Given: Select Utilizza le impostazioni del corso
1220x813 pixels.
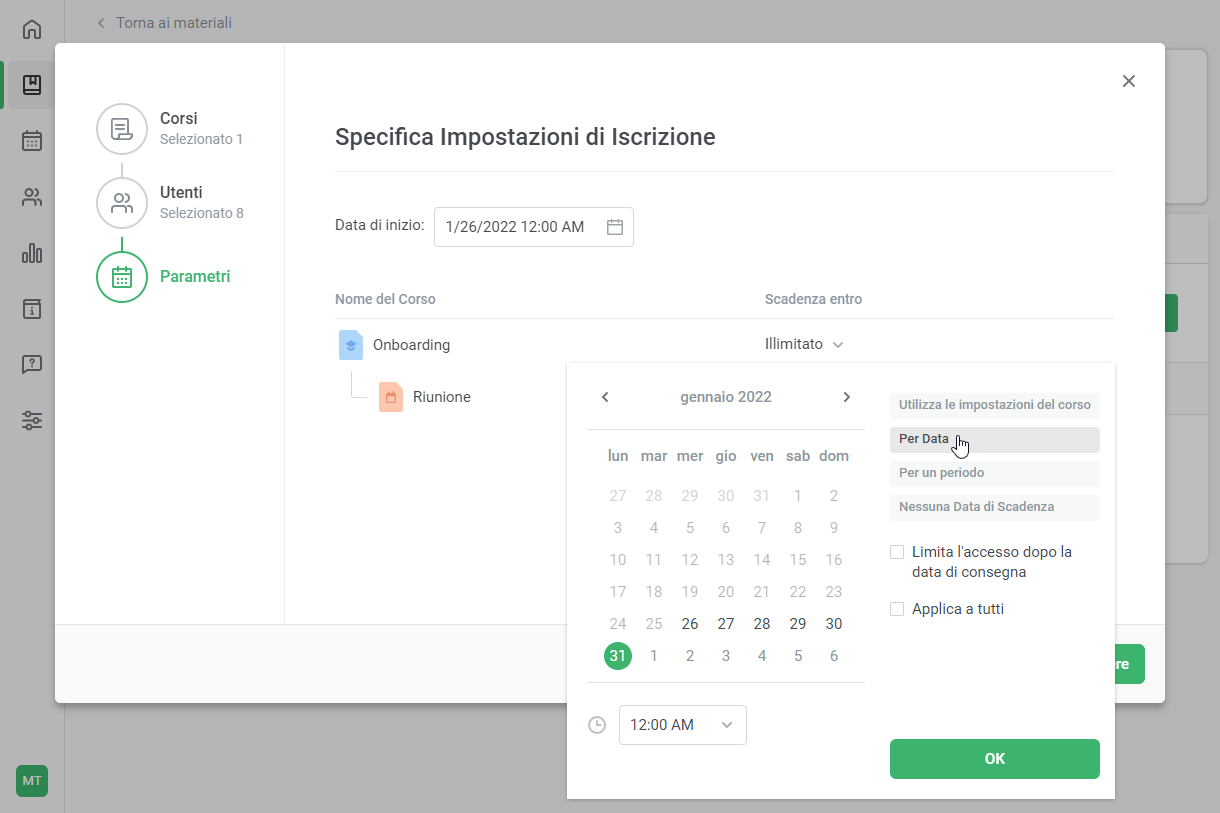Looking at the screenshot, I should click(994, 405).
